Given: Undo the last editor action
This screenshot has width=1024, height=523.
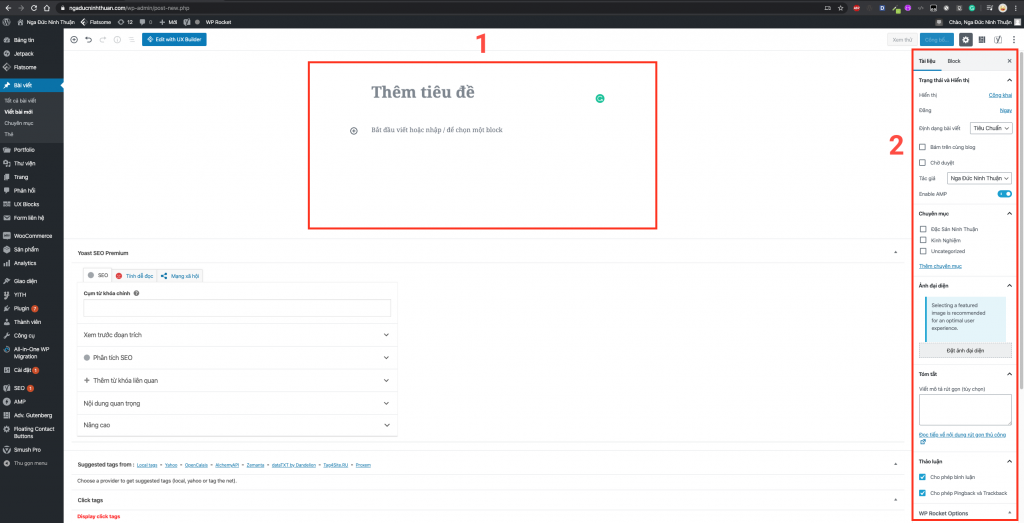Looking at the screenshot, I should click(x=89, y=40).
